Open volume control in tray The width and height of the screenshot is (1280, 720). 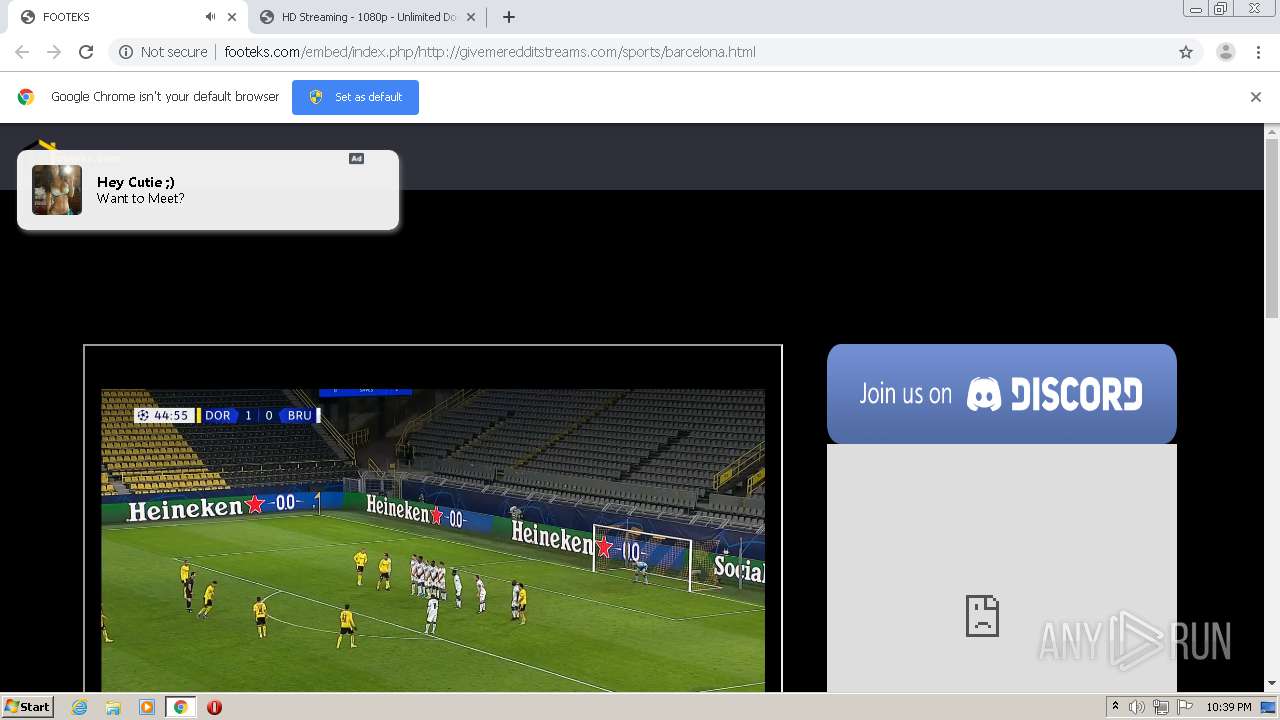point(1137,707)
